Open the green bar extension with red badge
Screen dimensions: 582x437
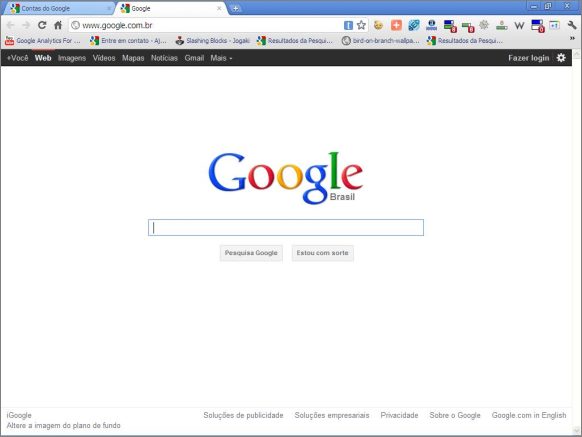468,27
